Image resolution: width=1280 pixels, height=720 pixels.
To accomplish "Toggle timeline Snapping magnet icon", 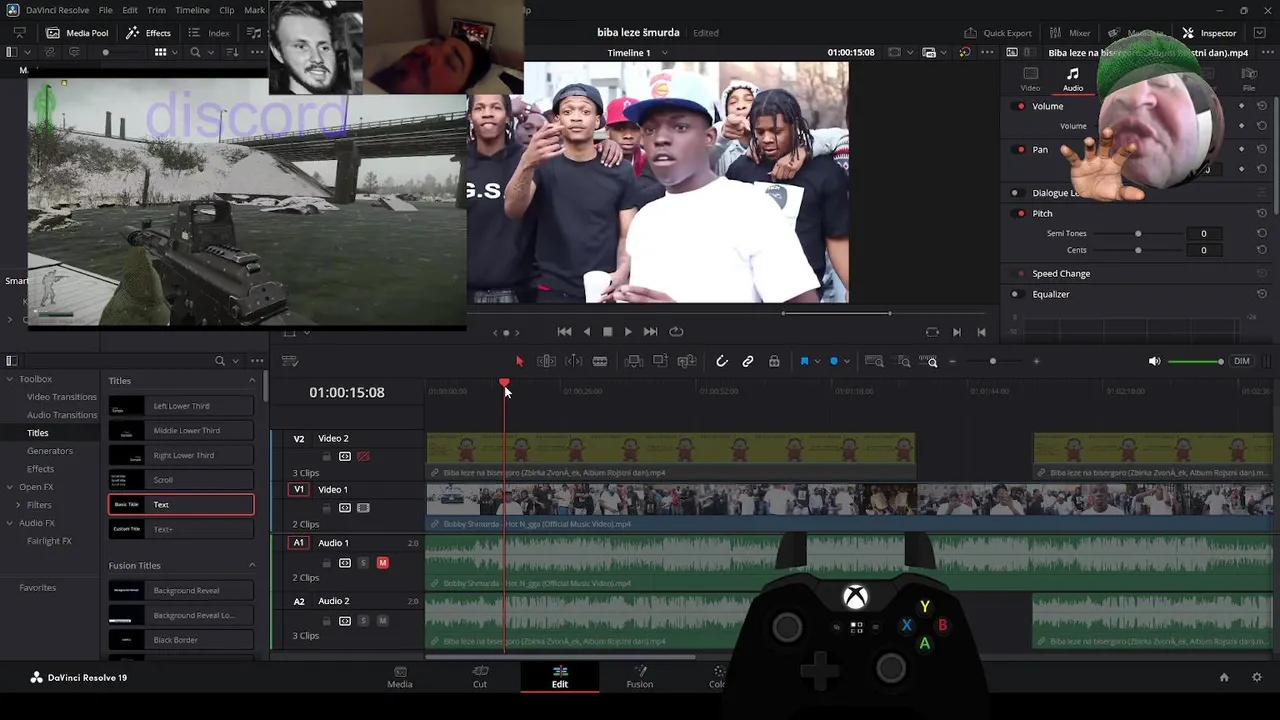I will [x=722, y=361].
